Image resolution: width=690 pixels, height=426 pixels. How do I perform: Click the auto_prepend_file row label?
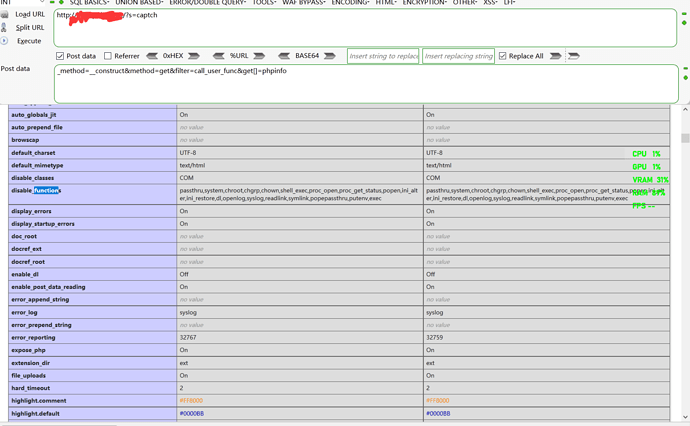point(37,127)
